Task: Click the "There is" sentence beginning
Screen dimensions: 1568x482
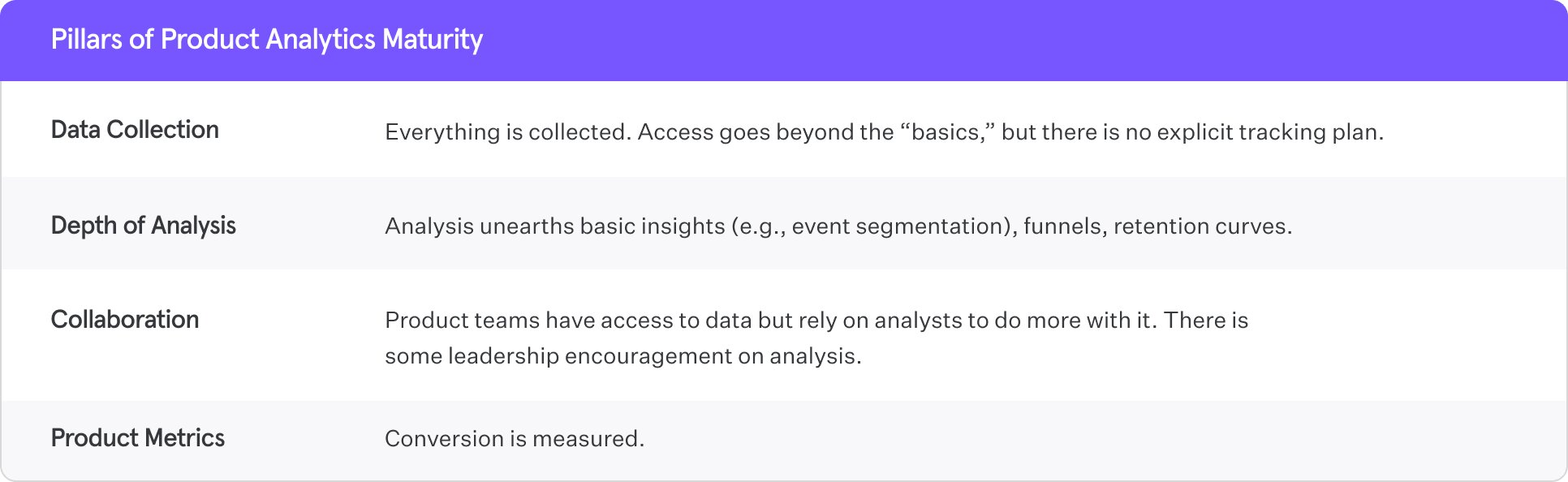Action: click(1205, 321)
